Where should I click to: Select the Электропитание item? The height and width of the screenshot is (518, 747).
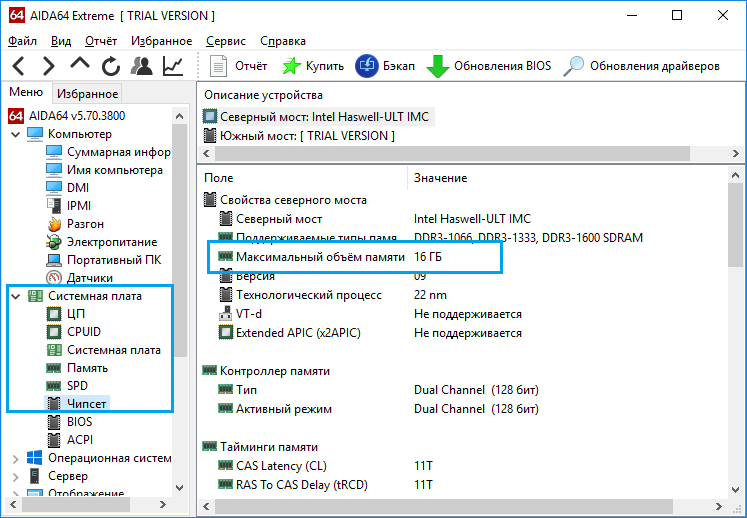pyautogui.click(x=101, y=242)
